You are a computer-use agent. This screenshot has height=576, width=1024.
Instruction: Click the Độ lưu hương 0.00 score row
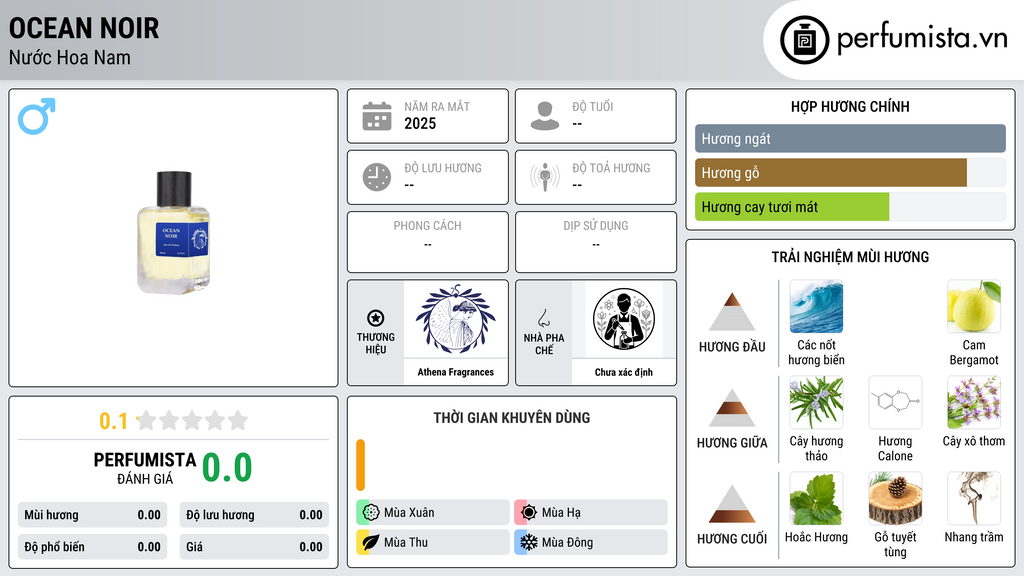[254, 515]
